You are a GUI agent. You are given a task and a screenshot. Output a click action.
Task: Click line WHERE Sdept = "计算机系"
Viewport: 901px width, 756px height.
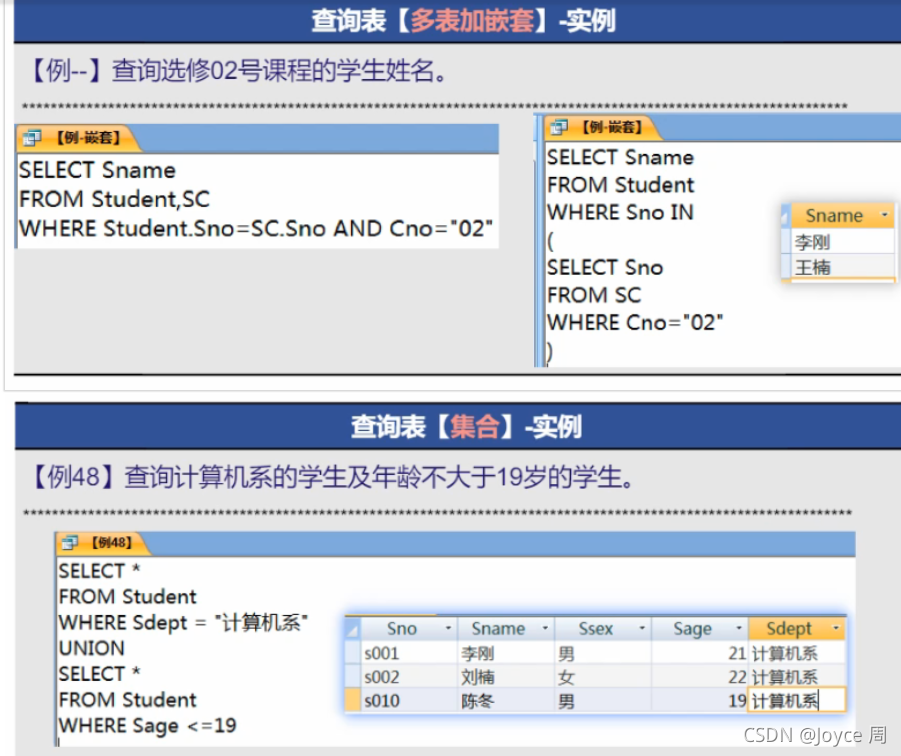(x=183, y=622)
